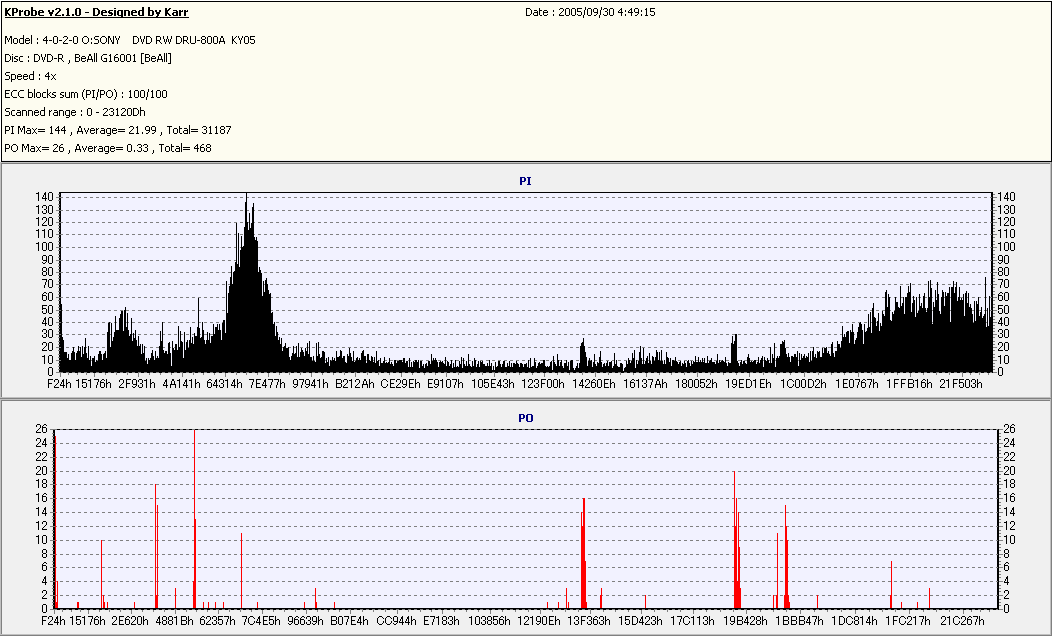Viewport: 1052px width, 636px height.
Task: Click the PI axis label 14260Eh
Action: [593, 384]
